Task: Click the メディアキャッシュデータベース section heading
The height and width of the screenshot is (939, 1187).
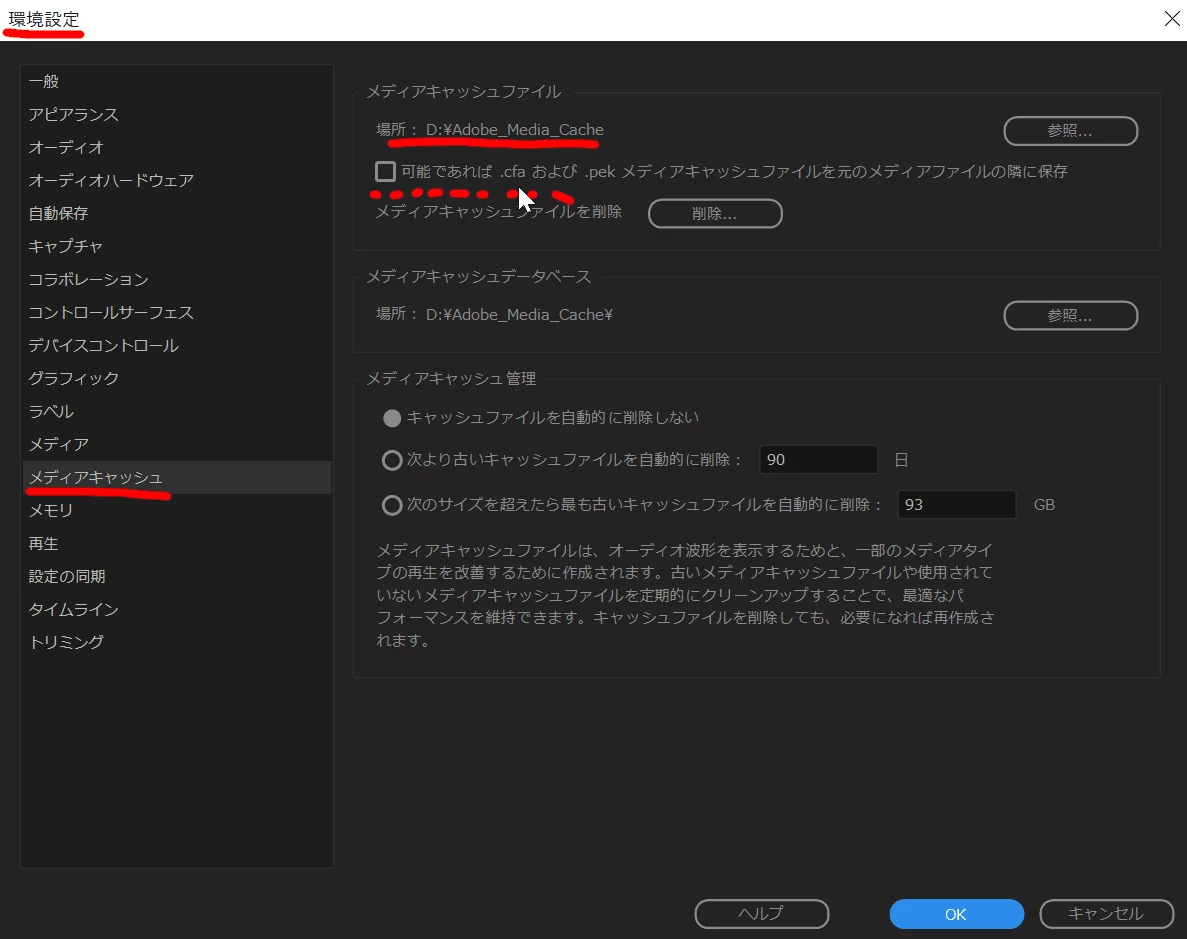Action: (x=478, y=276)
